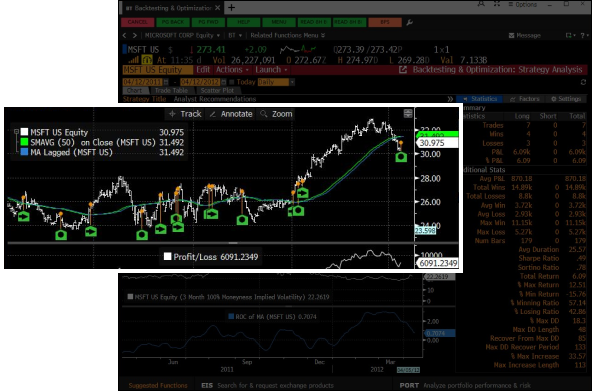Collapse the side panel with double chevron
The width and height of the screenshot is (592, 391).
tap(450, 99)
